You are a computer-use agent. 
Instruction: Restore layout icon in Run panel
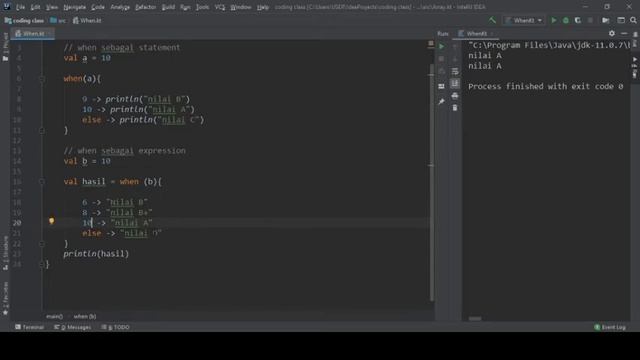[441, 86]
